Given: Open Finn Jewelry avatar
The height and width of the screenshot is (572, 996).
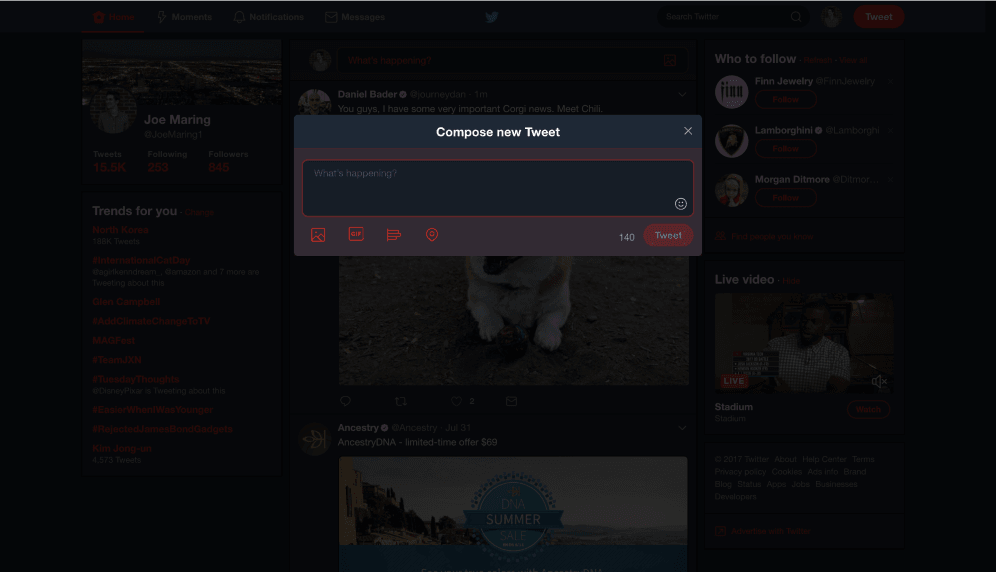Looking at the screenshot, I should point(732,92).
